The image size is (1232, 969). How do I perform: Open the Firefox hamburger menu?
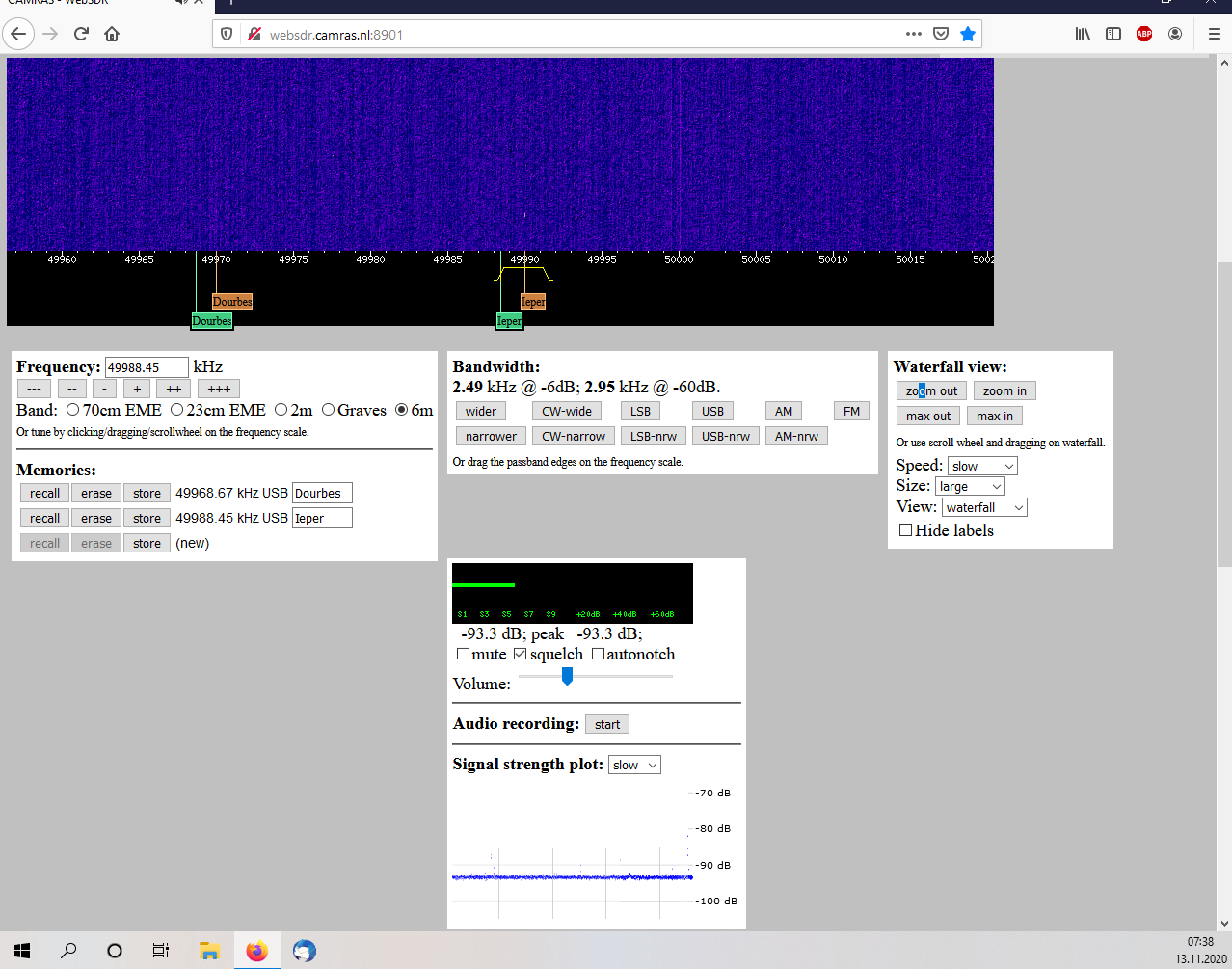pos(1215,34)
